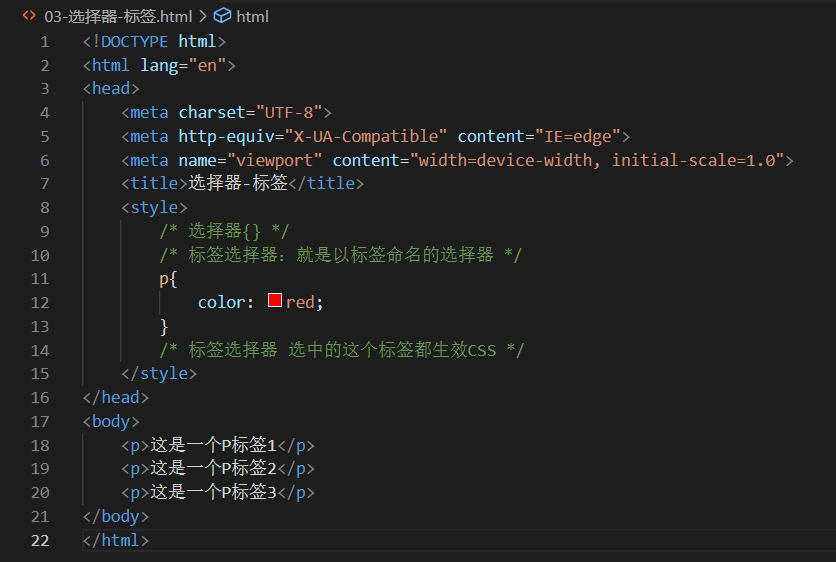The width and height of the screenshot is (836, 562).
Task: Click the lang="en" attribute
Action: pos(183,66)
